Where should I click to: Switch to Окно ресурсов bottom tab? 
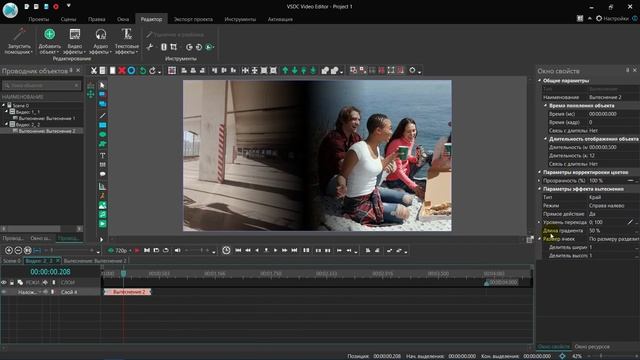pos(592,347)
